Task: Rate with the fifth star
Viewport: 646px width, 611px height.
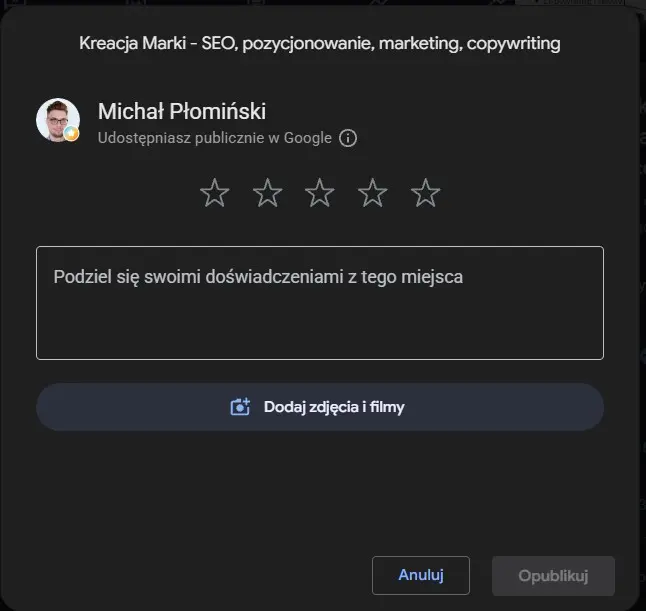Action: click(425, 193)
